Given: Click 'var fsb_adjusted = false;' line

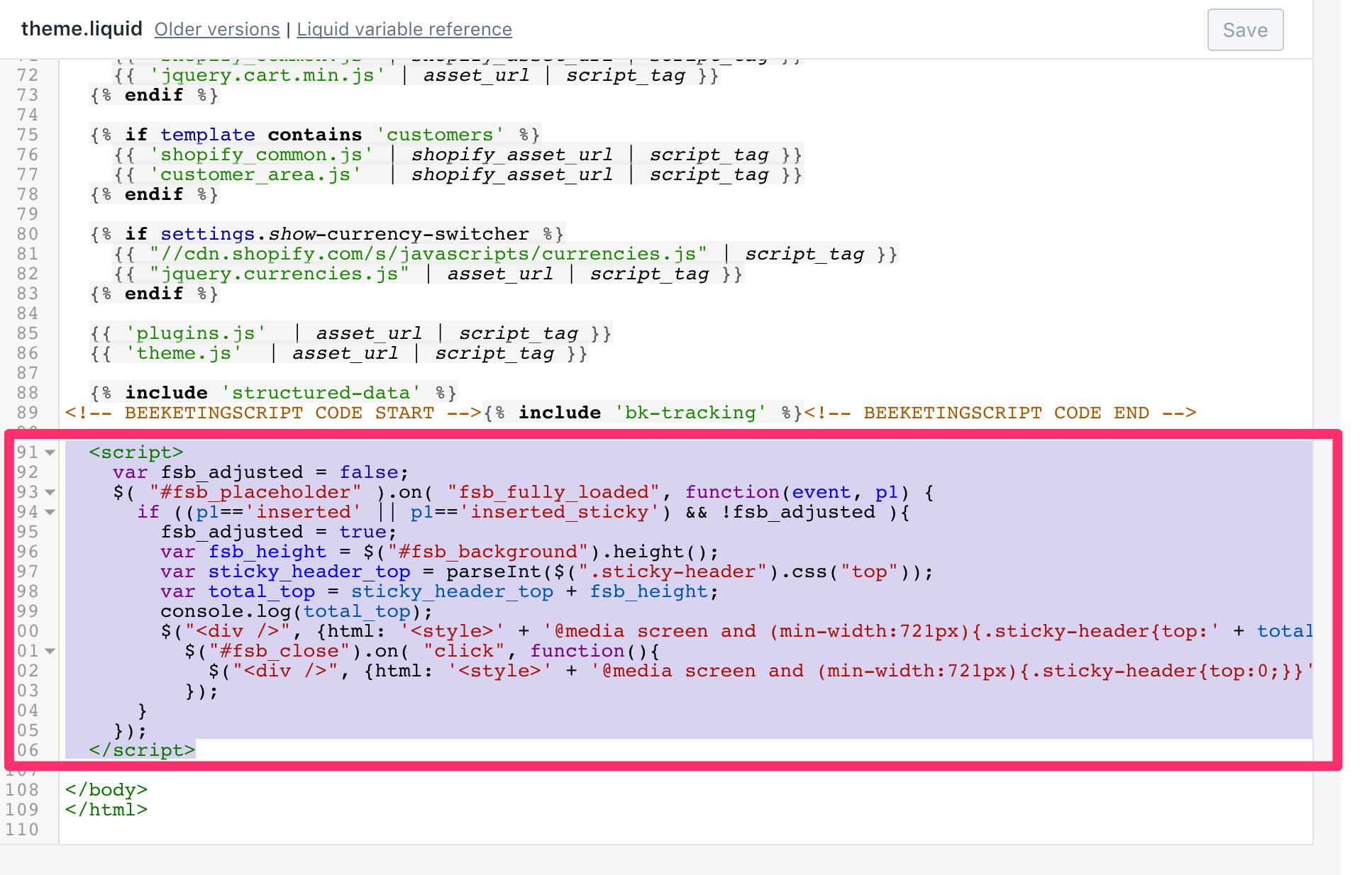Looking at the screenshot, I should point(261,472).
